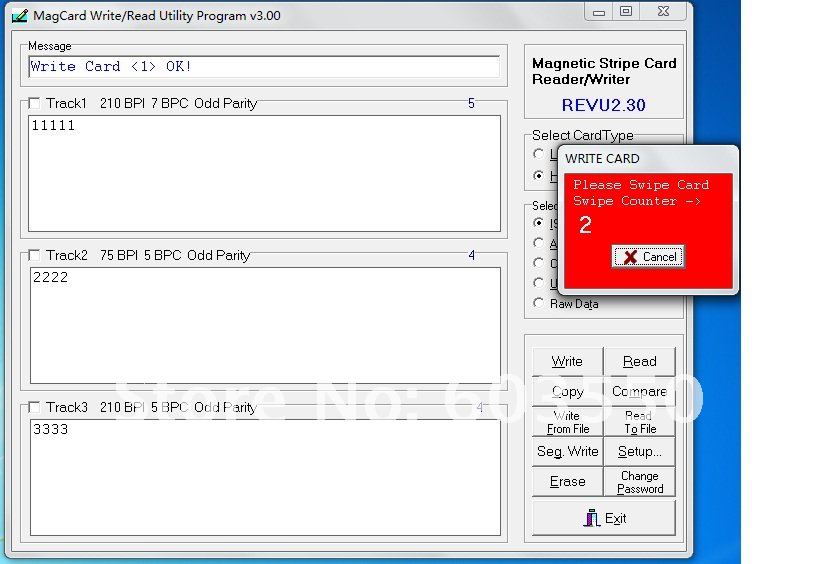Image resolution: width=819 pixels, height=564 pixels.
Task: Click the Write button
Action: 567,361
